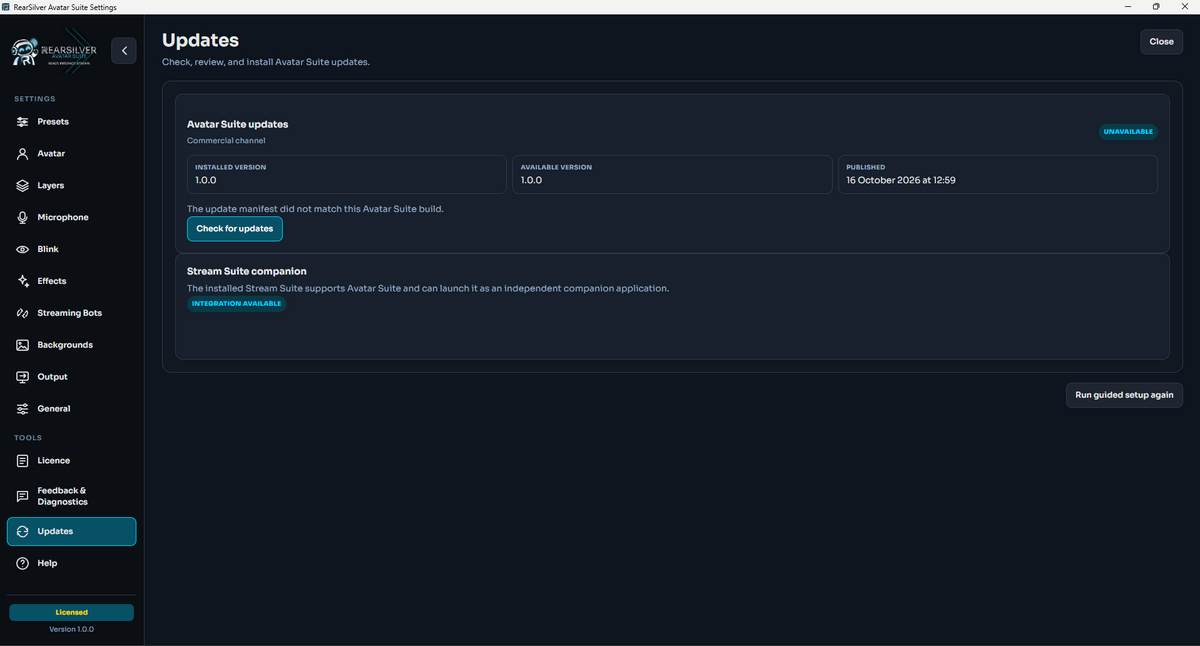Screen dimensions: 1200x646
Task: Click the app icon in the title bar
Action: coord(7,7)
